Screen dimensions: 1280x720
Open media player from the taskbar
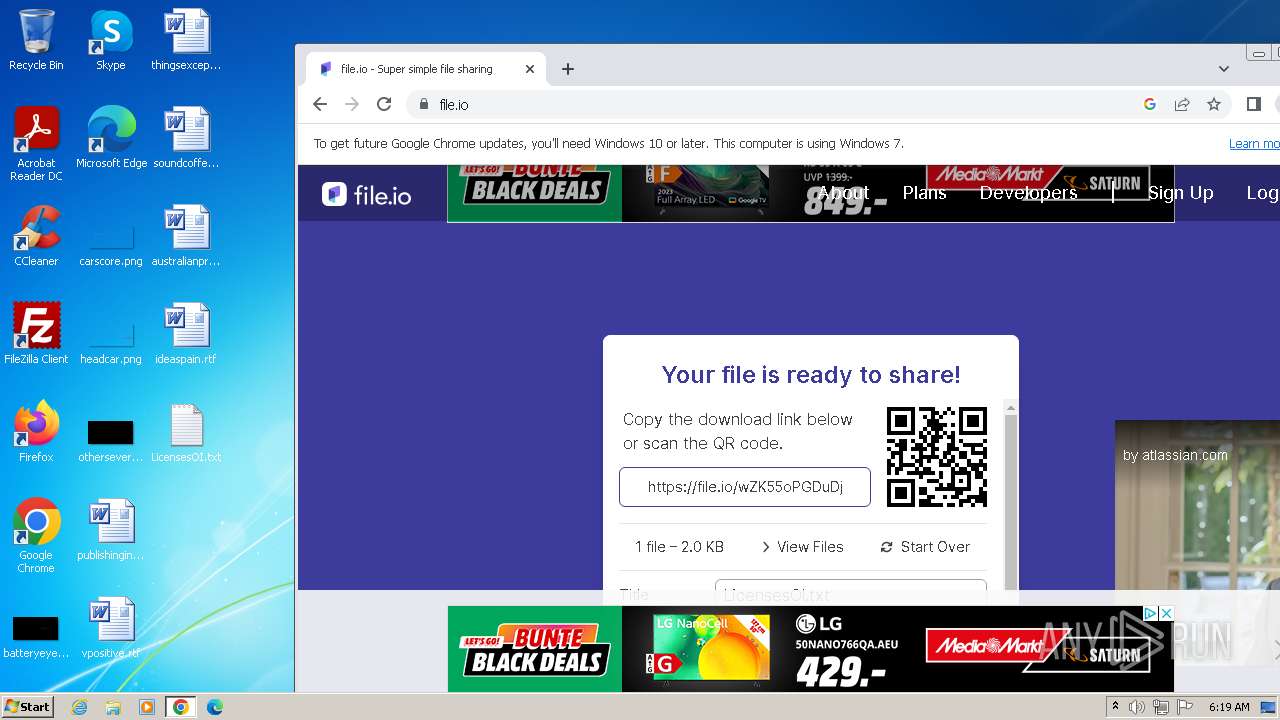point(147,707)
